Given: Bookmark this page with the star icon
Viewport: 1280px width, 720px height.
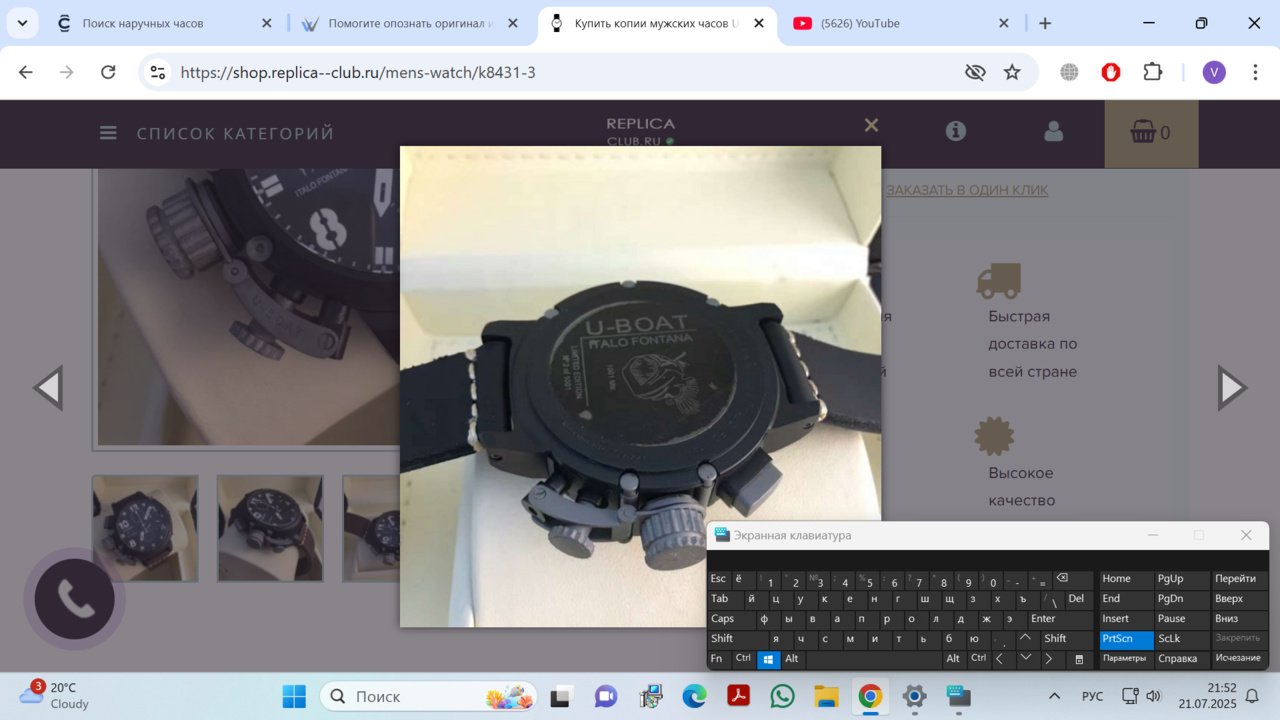Looking at the screenshot, I should coord(1012,72).
